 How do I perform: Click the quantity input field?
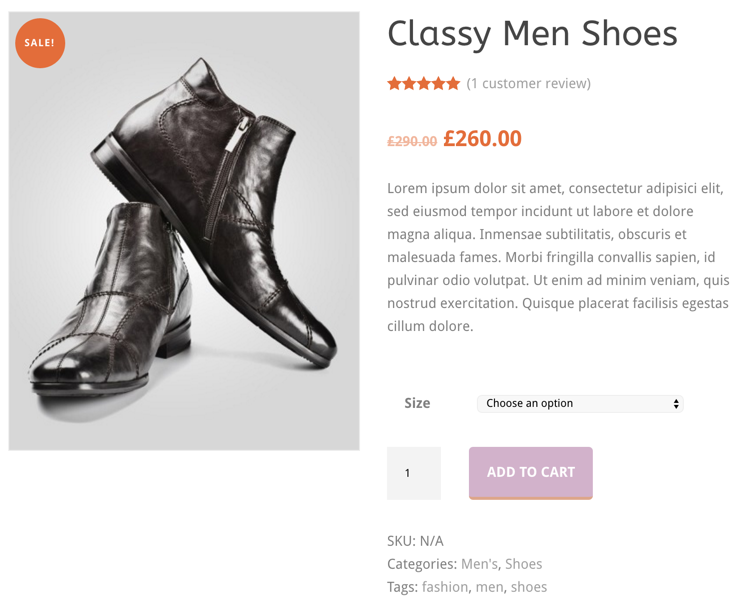pos(414,473)
